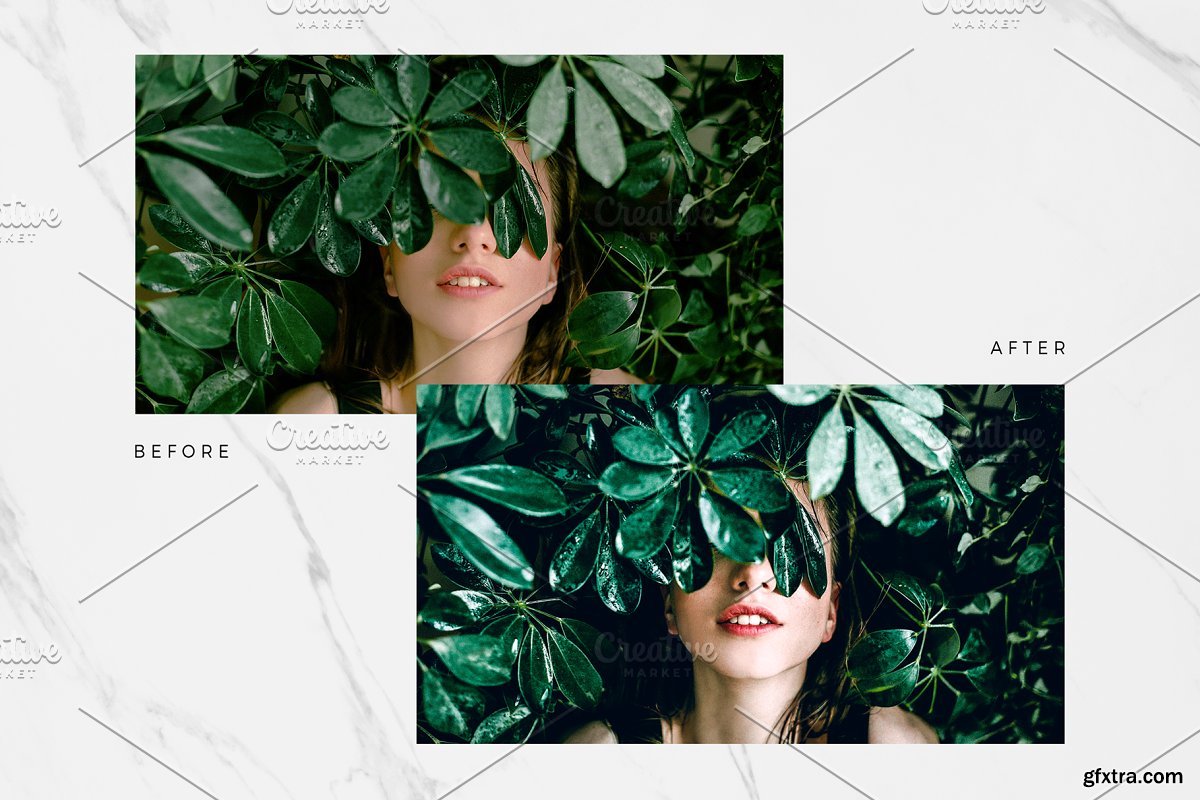Image resolution: width=1200 pixels, height=800 pixels.
Task: Click Creative Market watermark at top left
Action: 327,12
